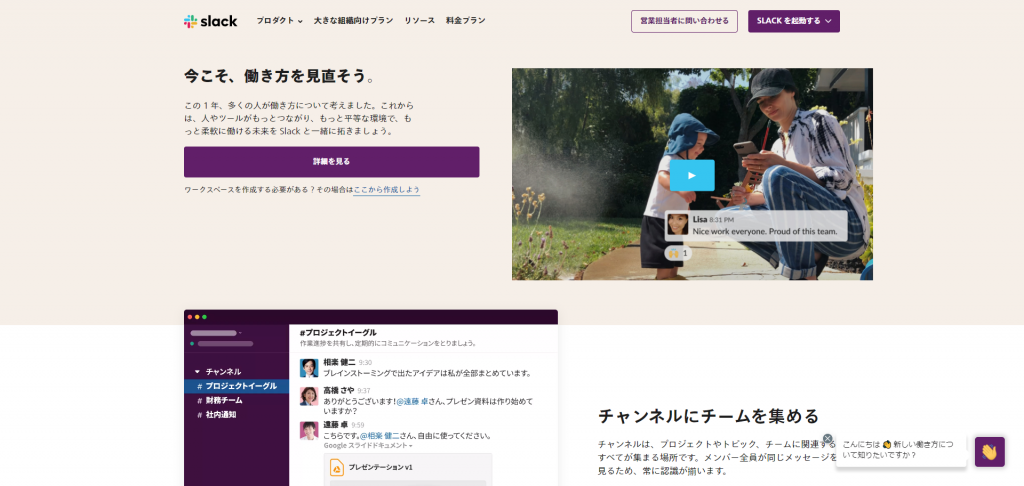Open the プロダクト dropdown menu

[280, 21]
